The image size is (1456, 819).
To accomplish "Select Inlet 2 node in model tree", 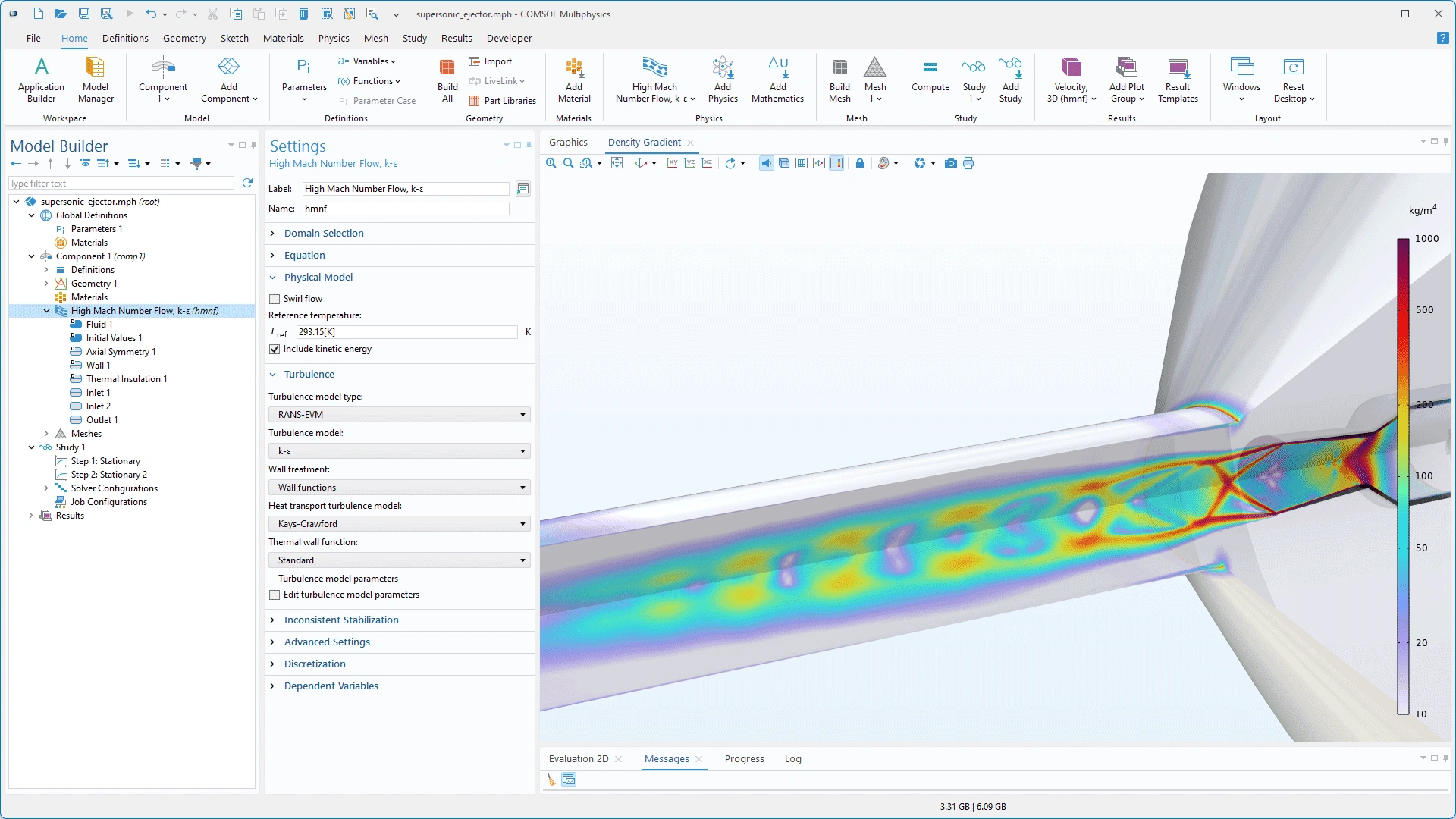I will click(98, 406).
